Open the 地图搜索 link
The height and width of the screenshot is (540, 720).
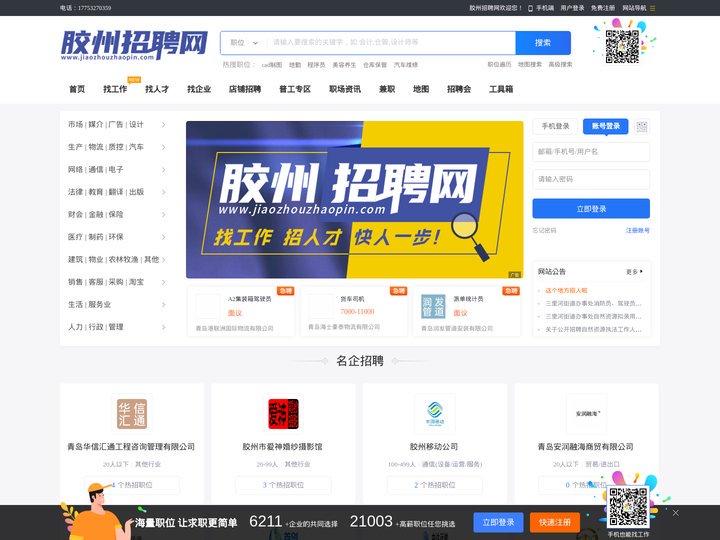pyautogui.click(x=530, y=64)
